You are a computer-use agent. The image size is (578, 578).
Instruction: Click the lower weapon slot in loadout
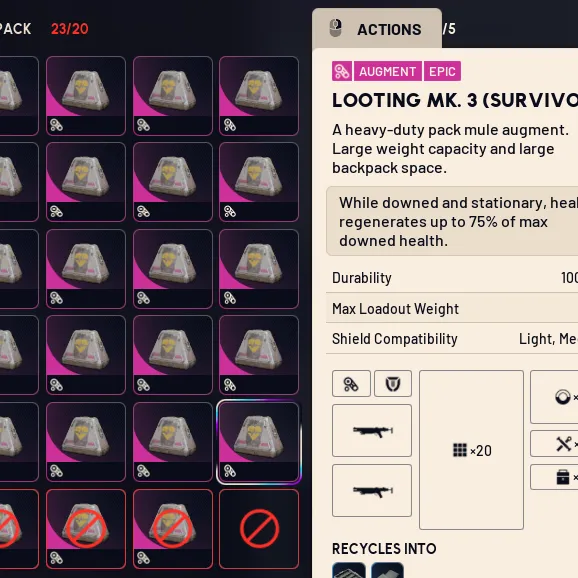tap(372, 490)
